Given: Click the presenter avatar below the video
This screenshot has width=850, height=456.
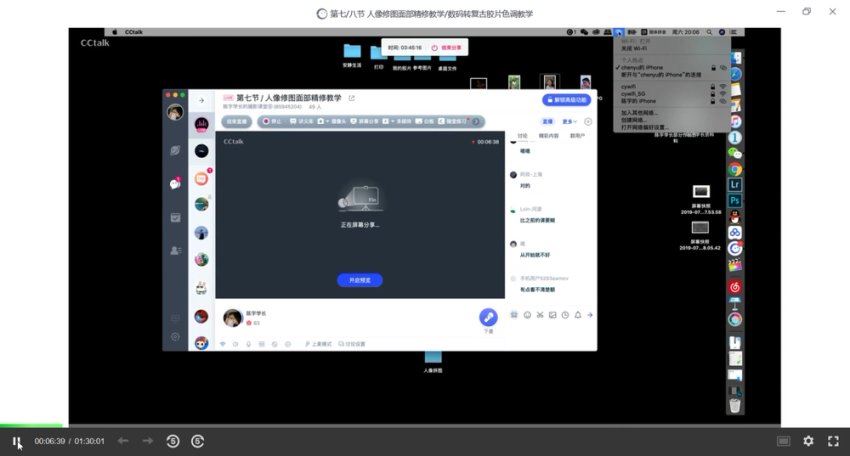Looking at the screenshot, I should pos(233,318).
